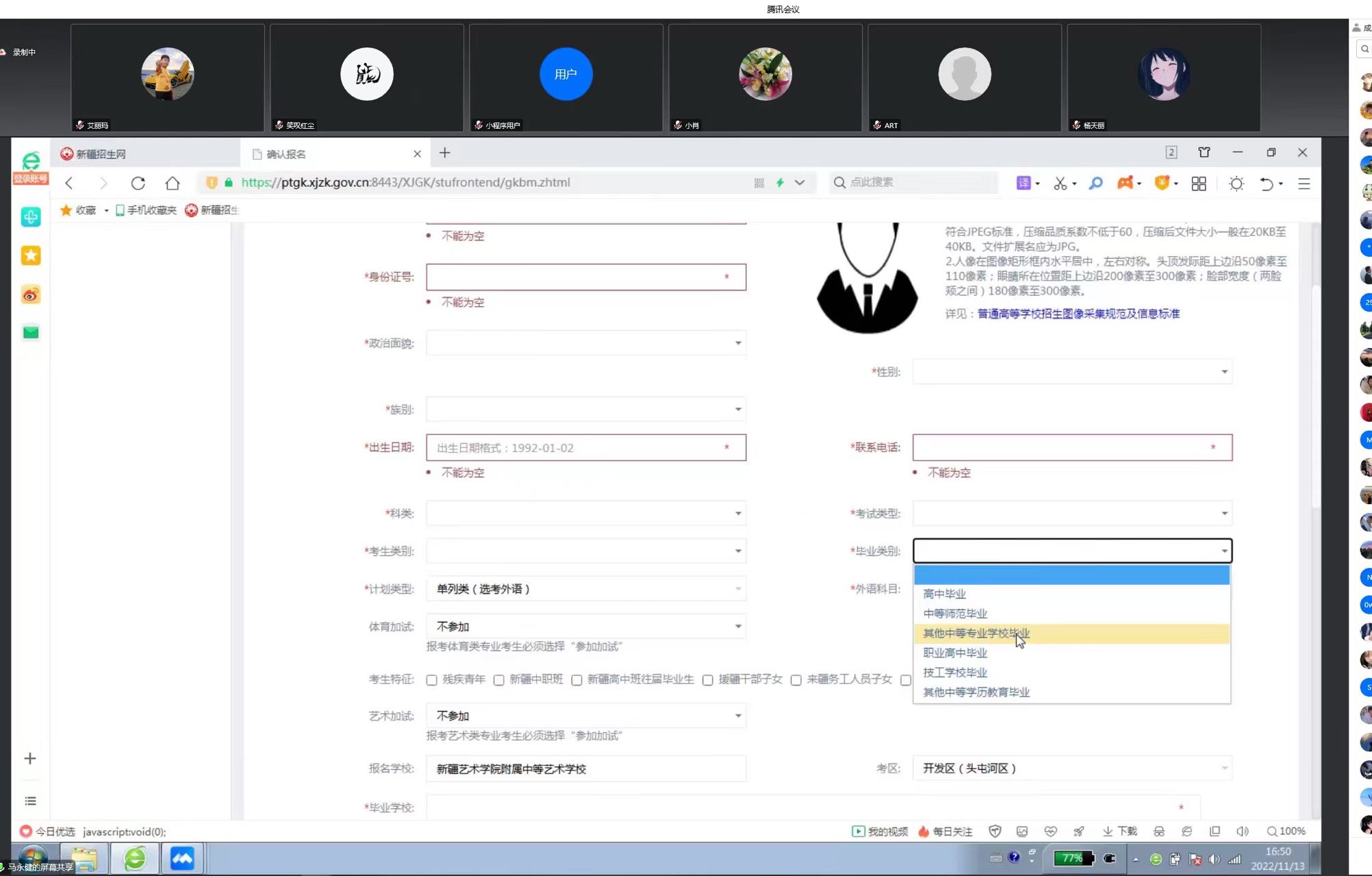
Task: Open the sidebar list icon at bottom
Action: pos(30,801)
